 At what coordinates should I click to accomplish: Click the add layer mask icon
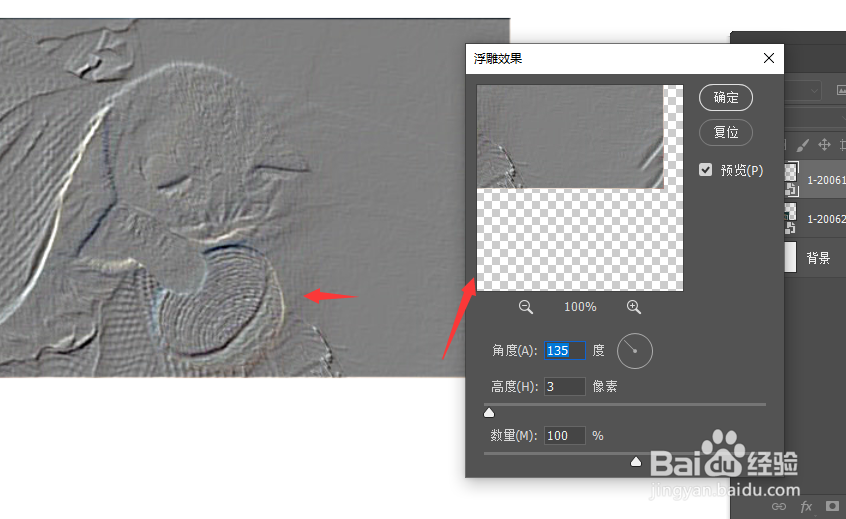[832, 506]
